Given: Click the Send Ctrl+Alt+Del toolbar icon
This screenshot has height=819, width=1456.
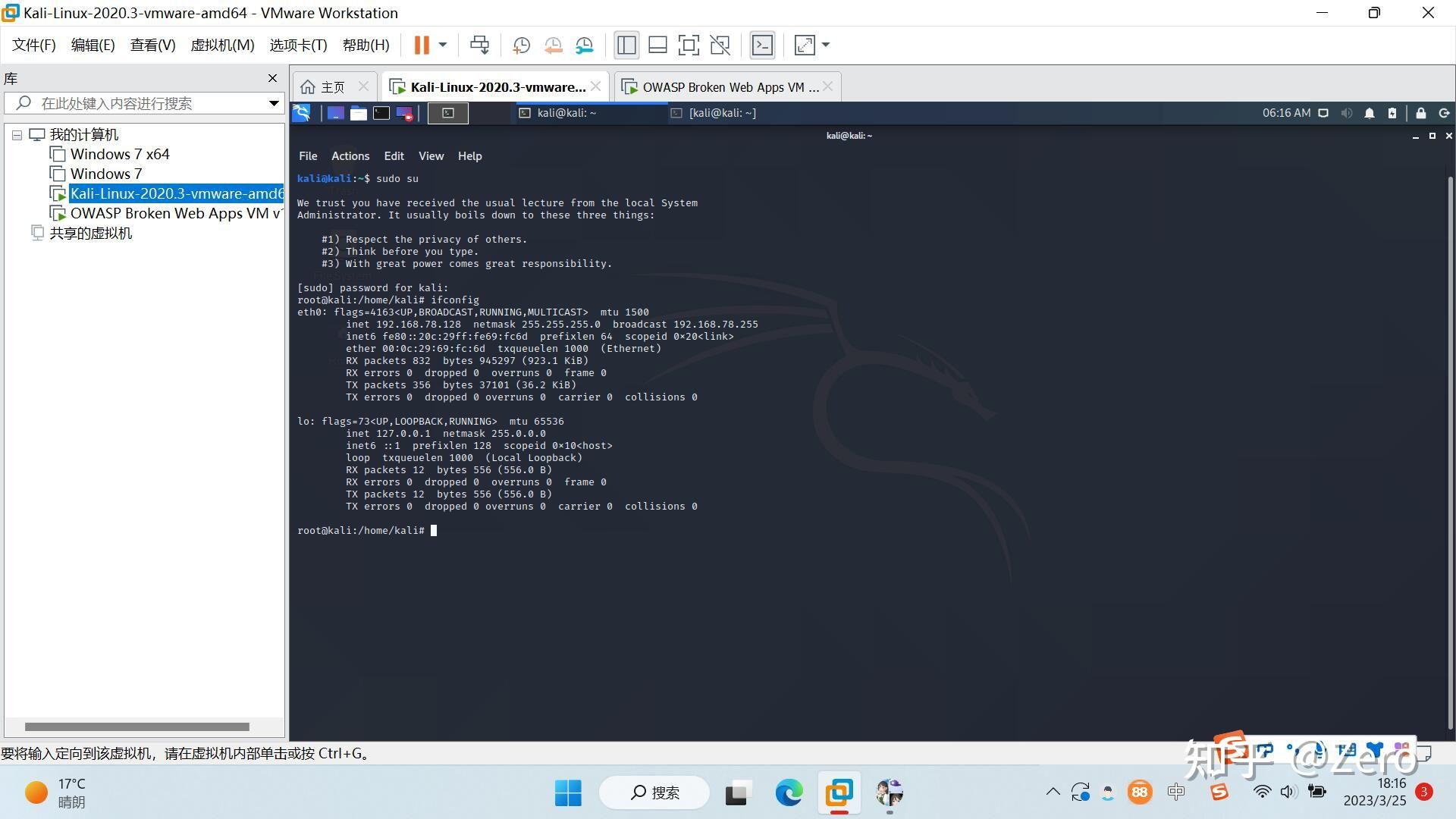Looking at the screenshot, I should click(479, 45).
